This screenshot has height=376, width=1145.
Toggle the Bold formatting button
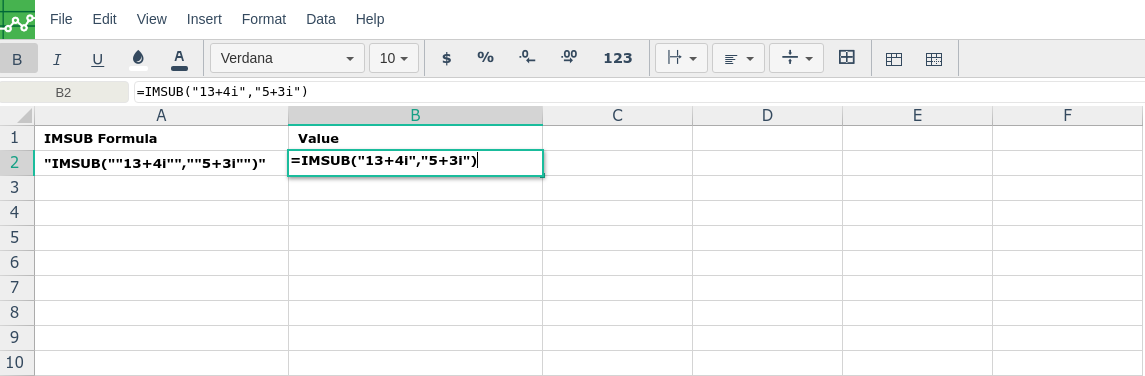[18, 58]
